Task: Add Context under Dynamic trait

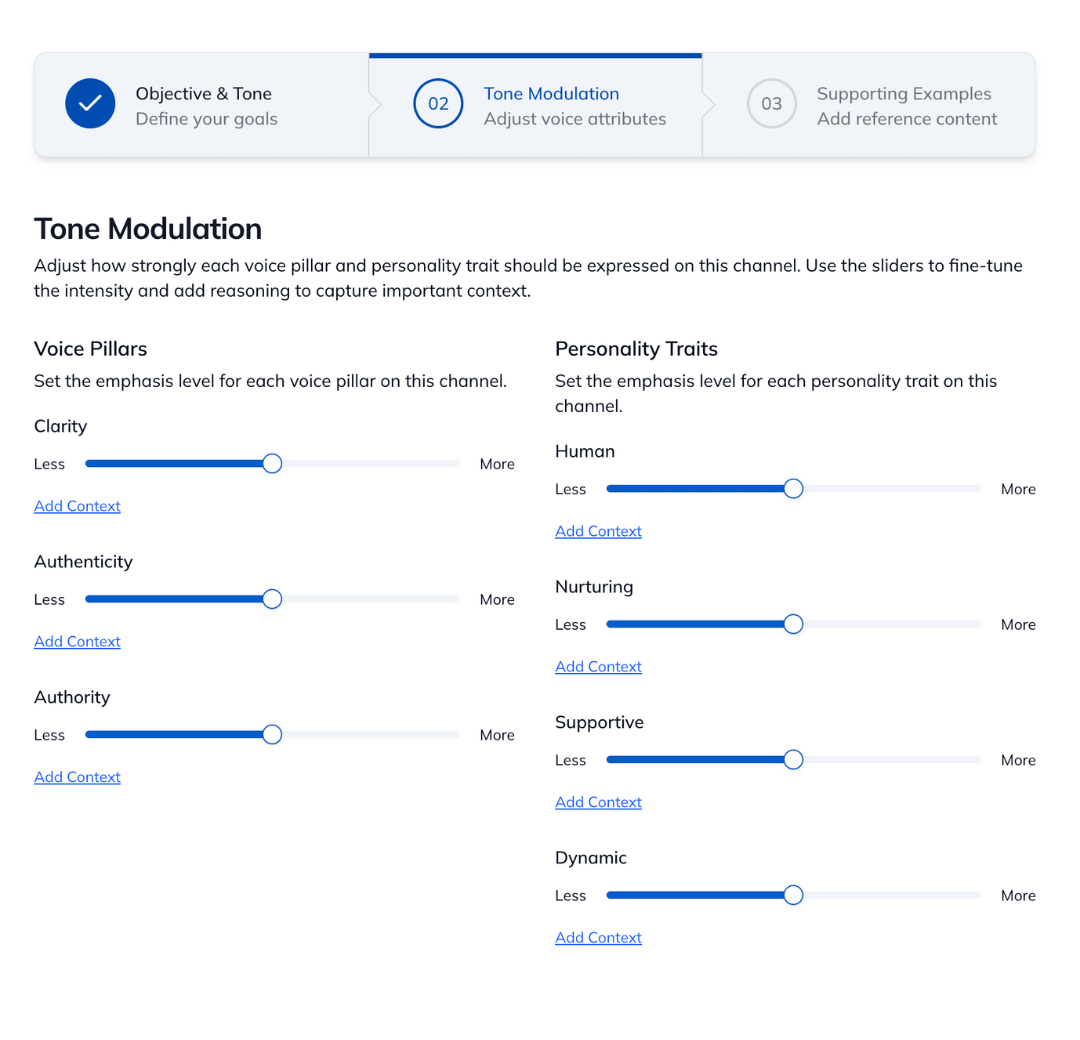Action: (599, 938)
